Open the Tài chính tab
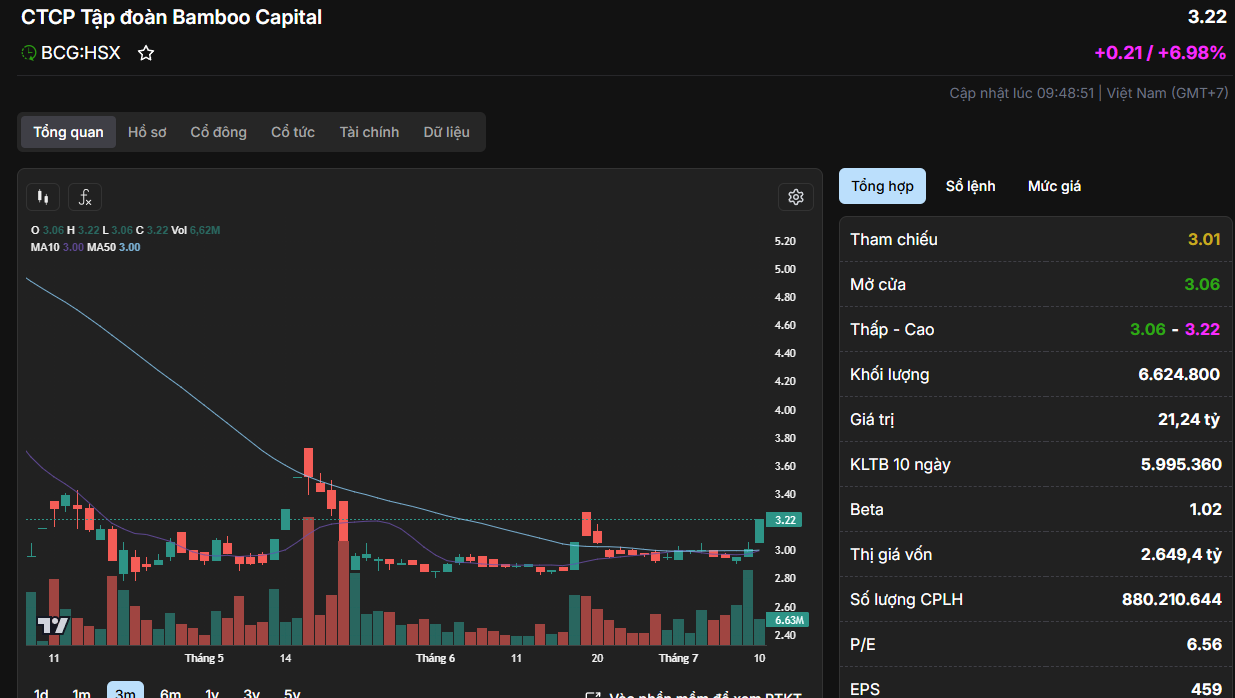Viewport: 1235px width, 698px height. coord(369,132)
